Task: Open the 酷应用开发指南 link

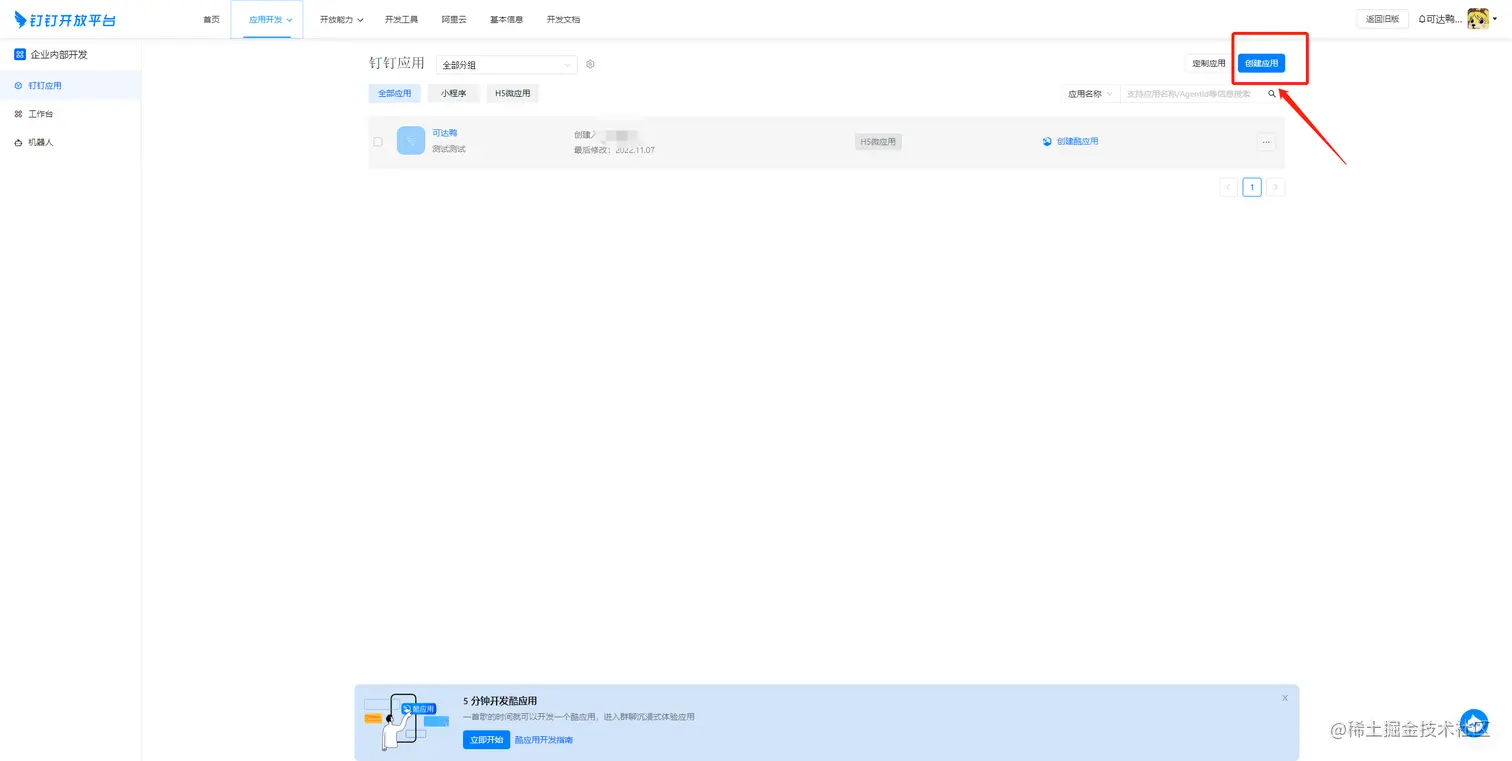Action: [x=544, y=740]
